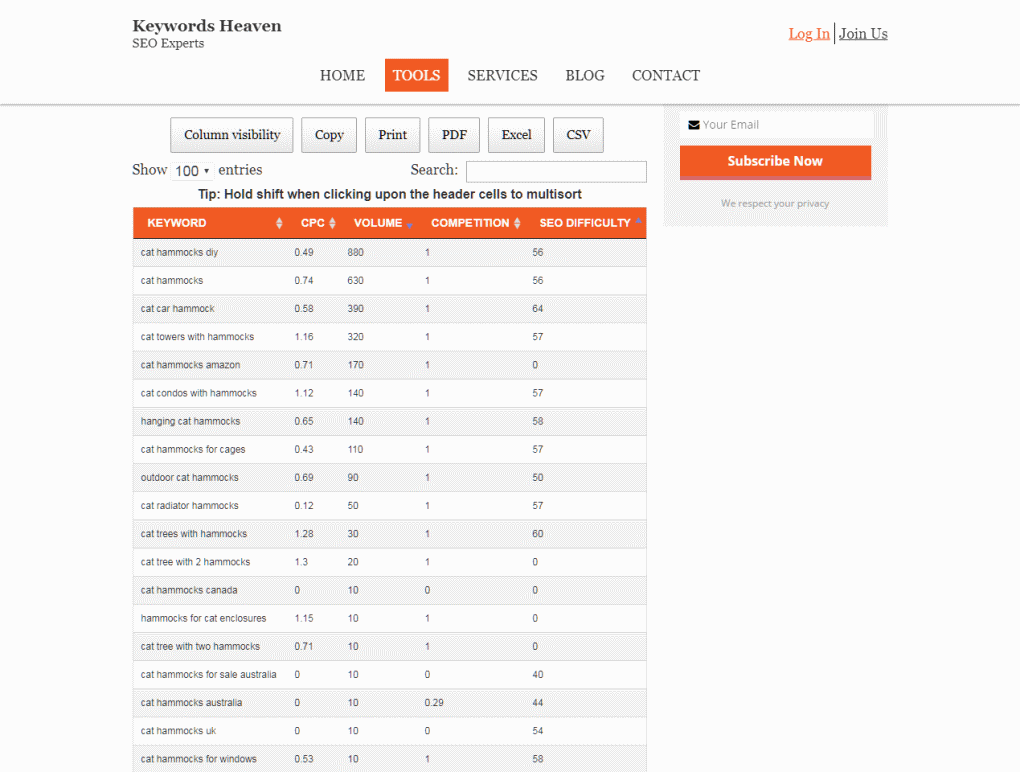Click the CPC column header text
Screen dimensions: 1020x772
coord(312,223)
